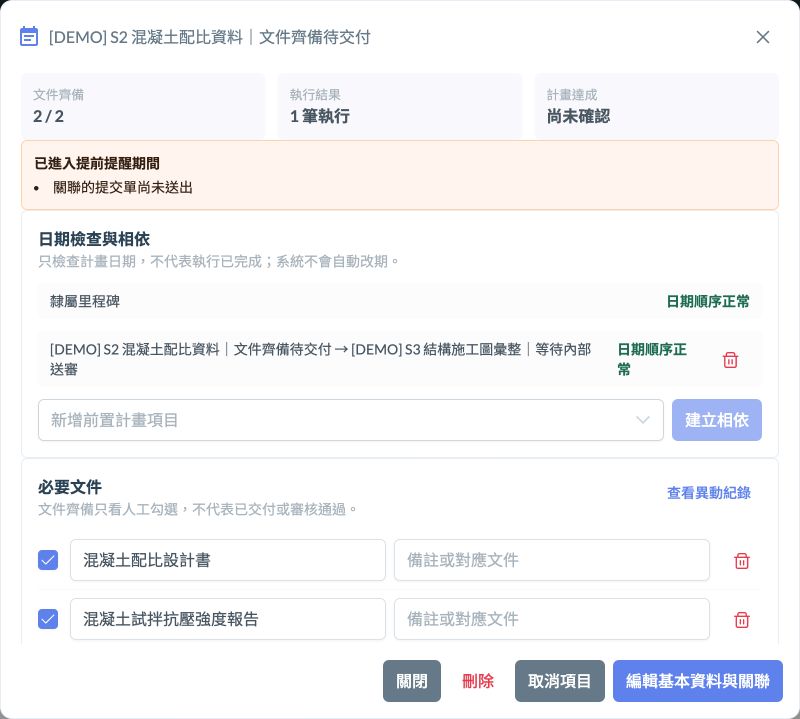
Task: Open the 查看異動紀錄 link
Action: coord(709,493)
